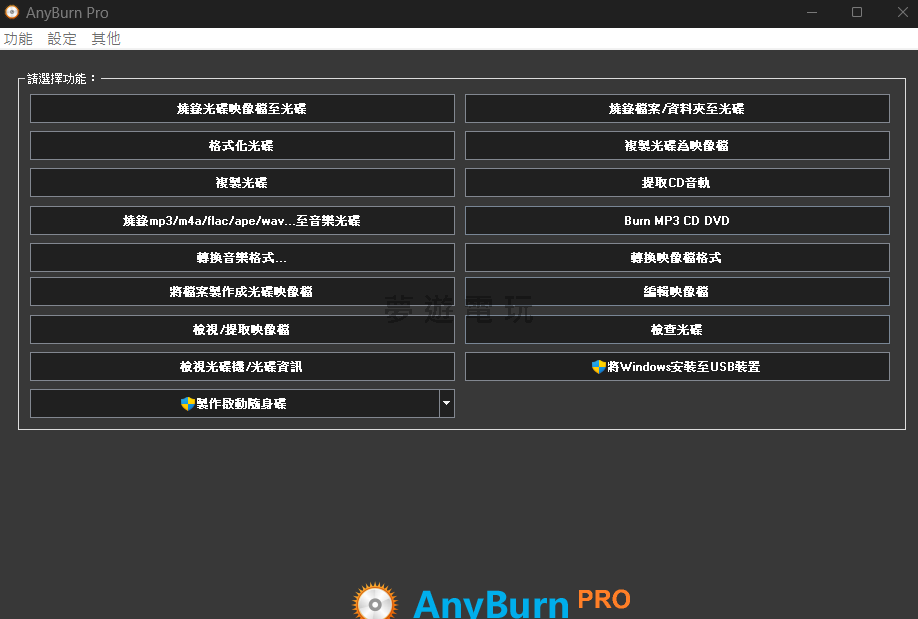Click the AnyBurn title bar app icon
918x619 pixels.
pyautogui.click(x=12, y=12)
